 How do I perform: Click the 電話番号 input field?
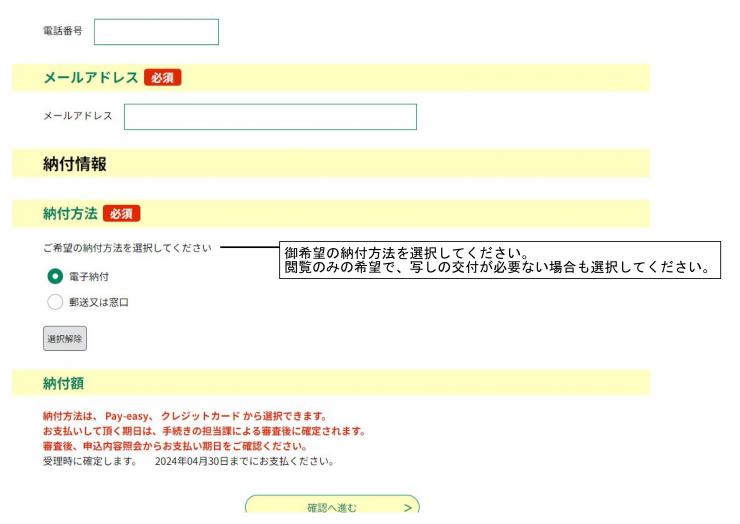click(x=156, y=32)
